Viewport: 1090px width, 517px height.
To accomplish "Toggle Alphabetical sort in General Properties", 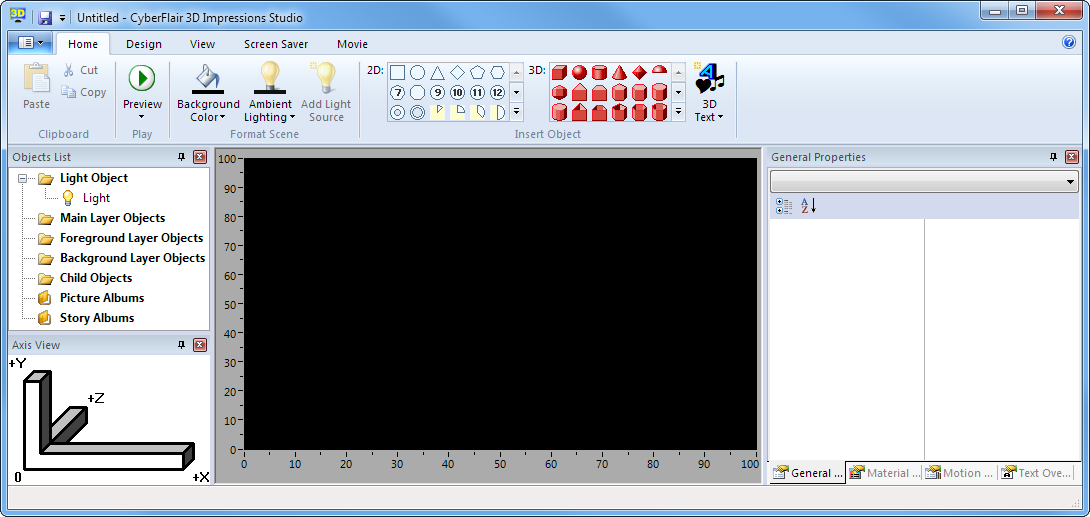I will 808,206.
